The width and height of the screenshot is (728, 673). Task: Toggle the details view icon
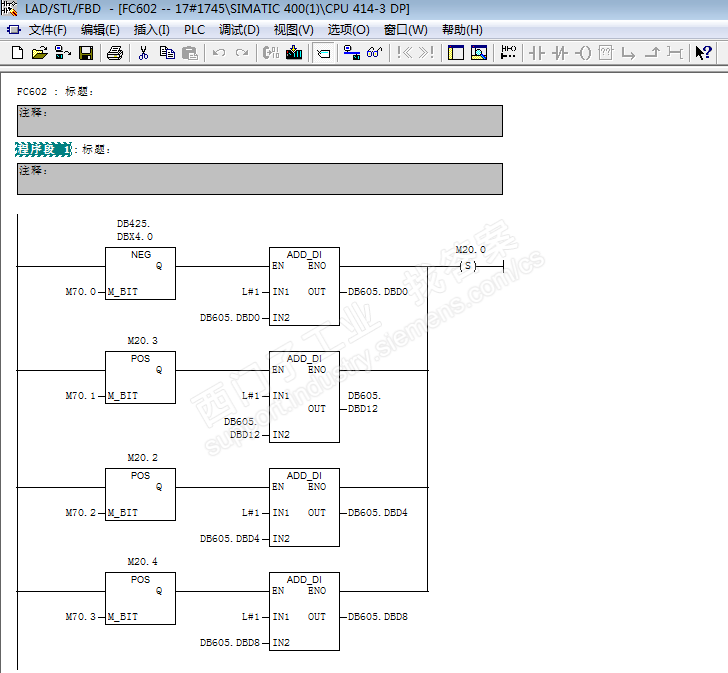tap(479, 53)
